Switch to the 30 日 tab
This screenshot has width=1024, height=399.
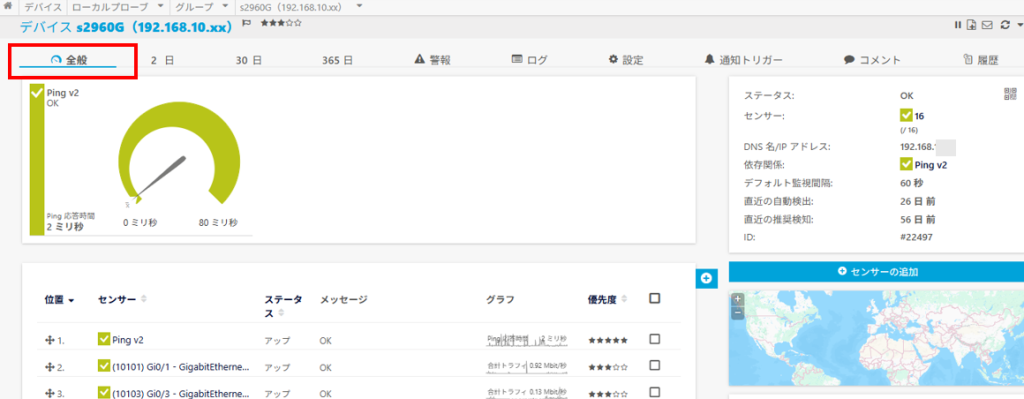tap(249, 60)
